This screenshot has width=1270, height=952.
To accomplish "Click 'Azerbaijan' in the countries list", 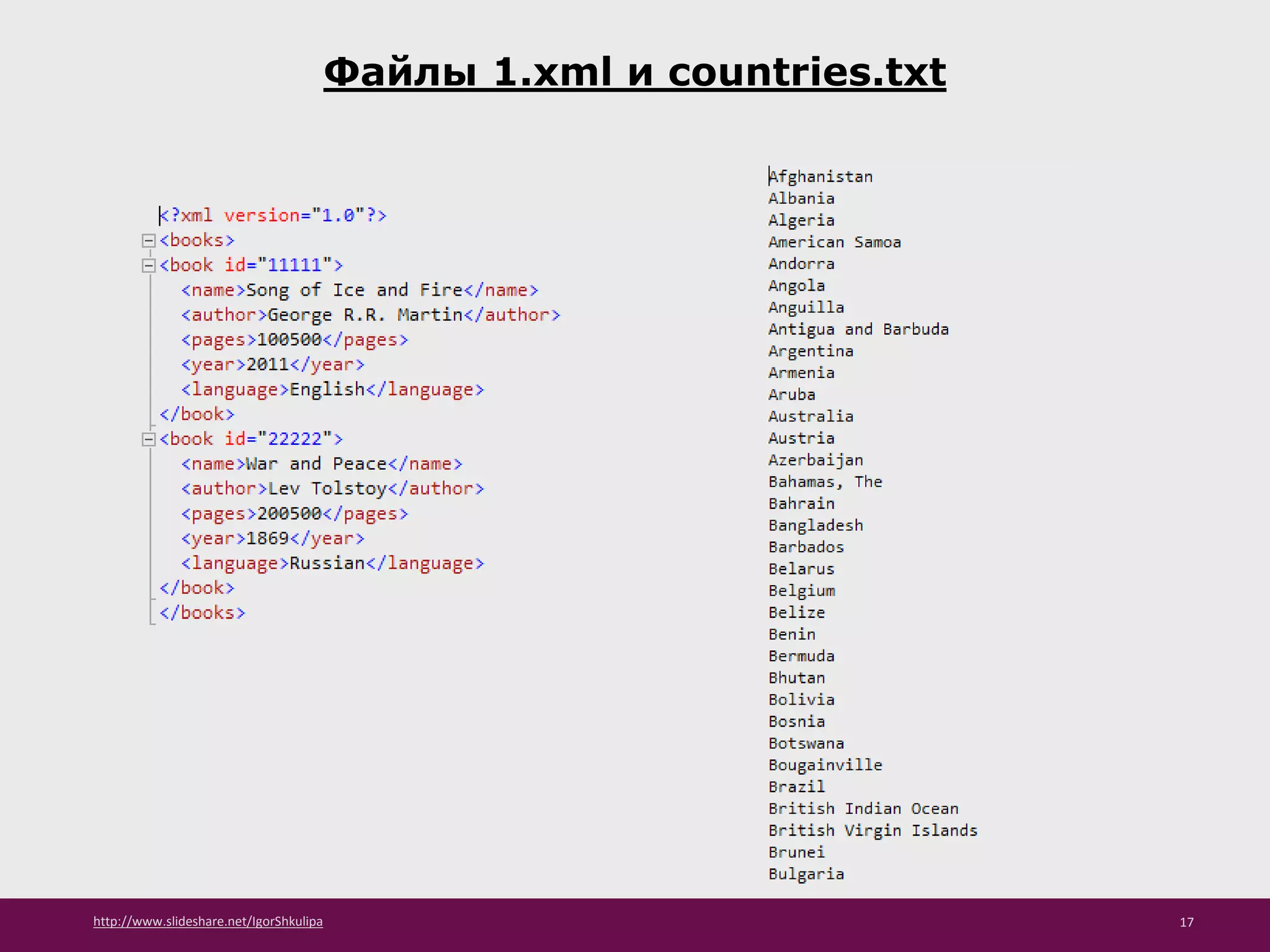I will coord(815,461).
